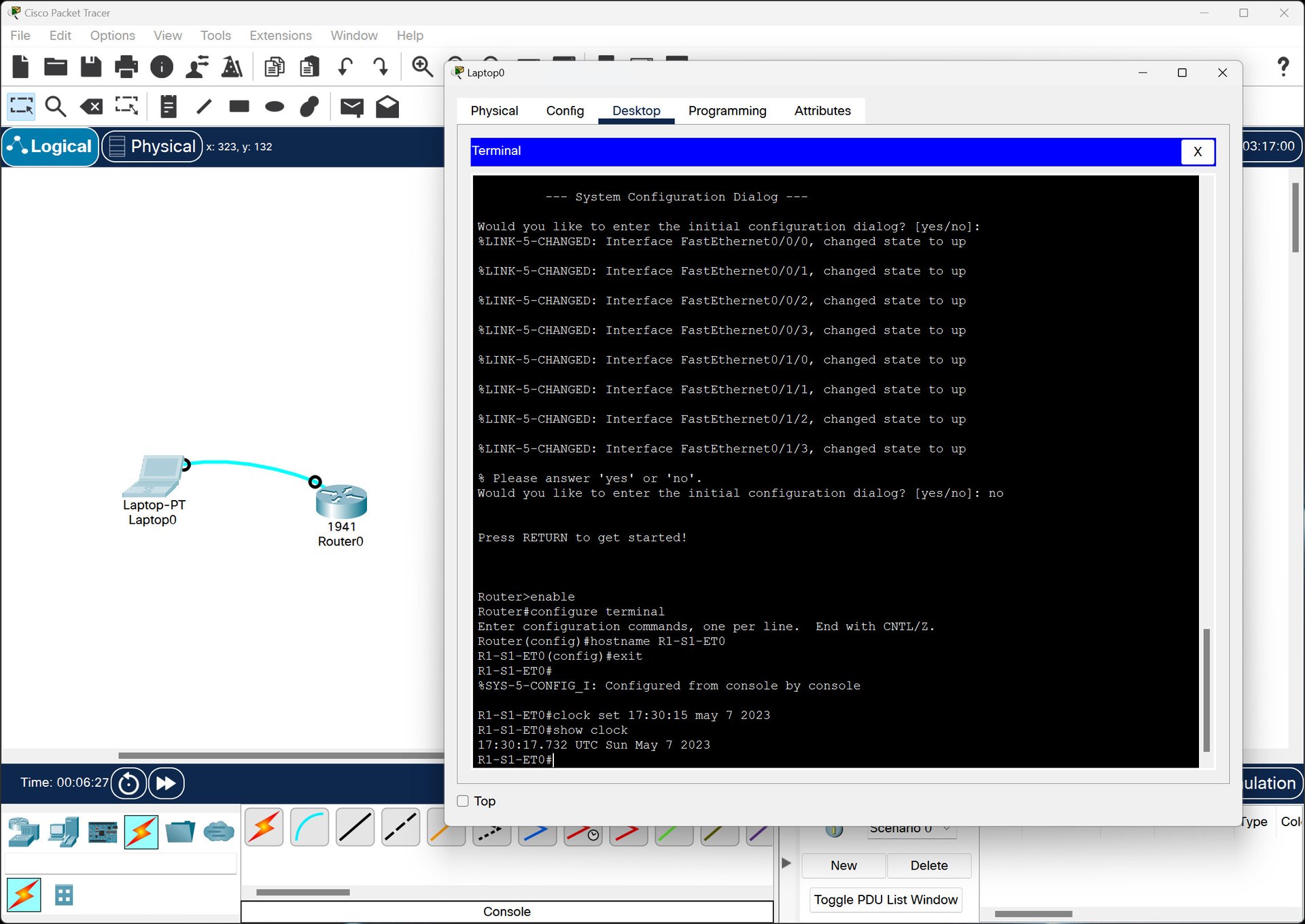This screenshot has width=1305, height=924.
Task: Click the Router0 1941 device icon
Action: point(341,502)
